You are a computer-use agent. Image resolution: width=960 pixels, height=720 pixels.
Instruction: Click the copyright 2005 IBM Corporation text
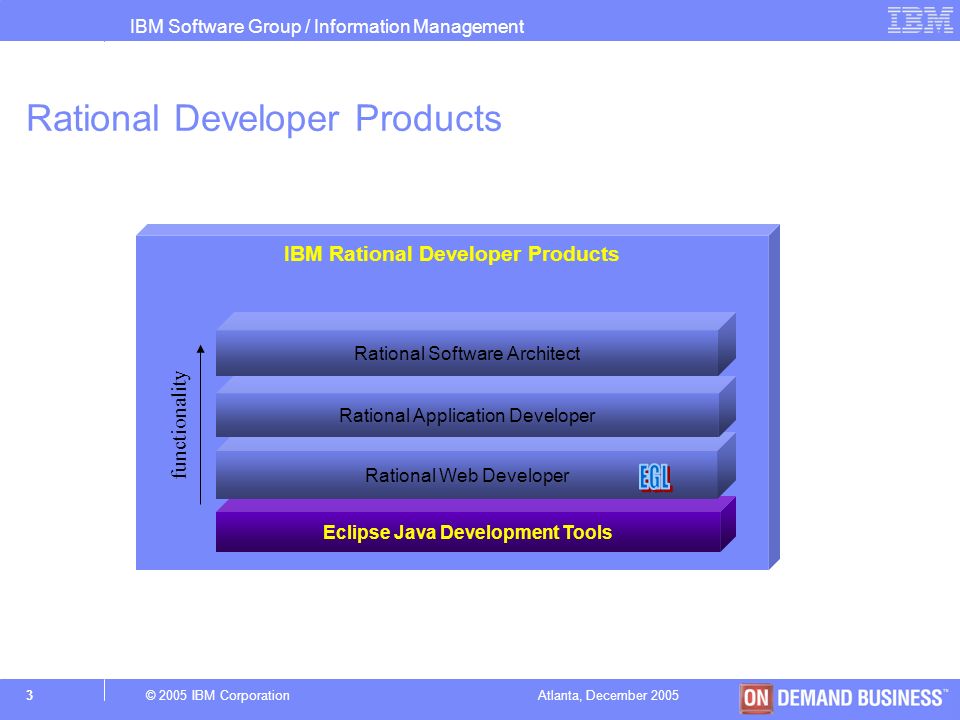point(217,696)
